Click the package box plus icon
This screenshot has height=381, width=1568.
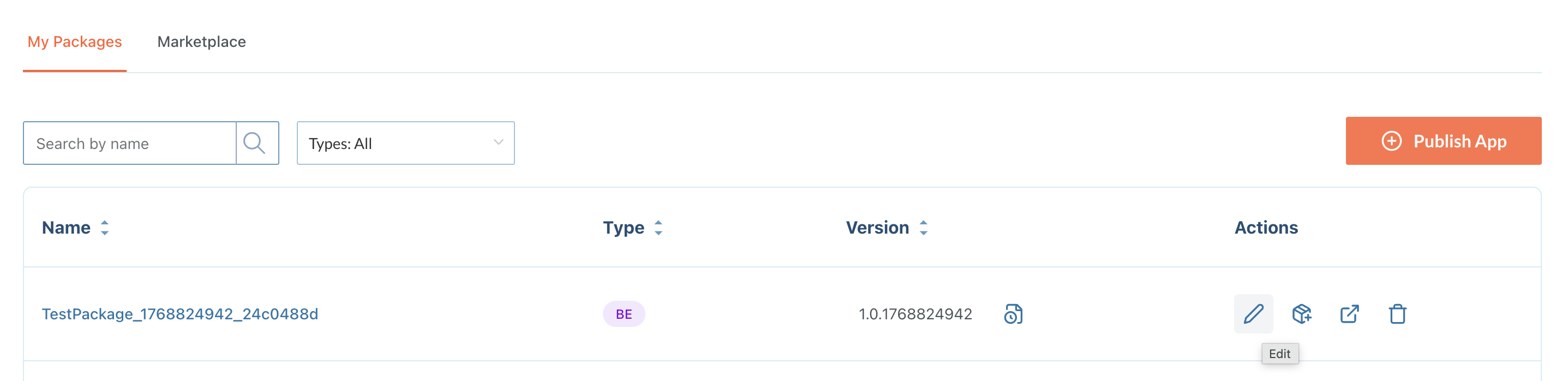tap(1301, 314)
